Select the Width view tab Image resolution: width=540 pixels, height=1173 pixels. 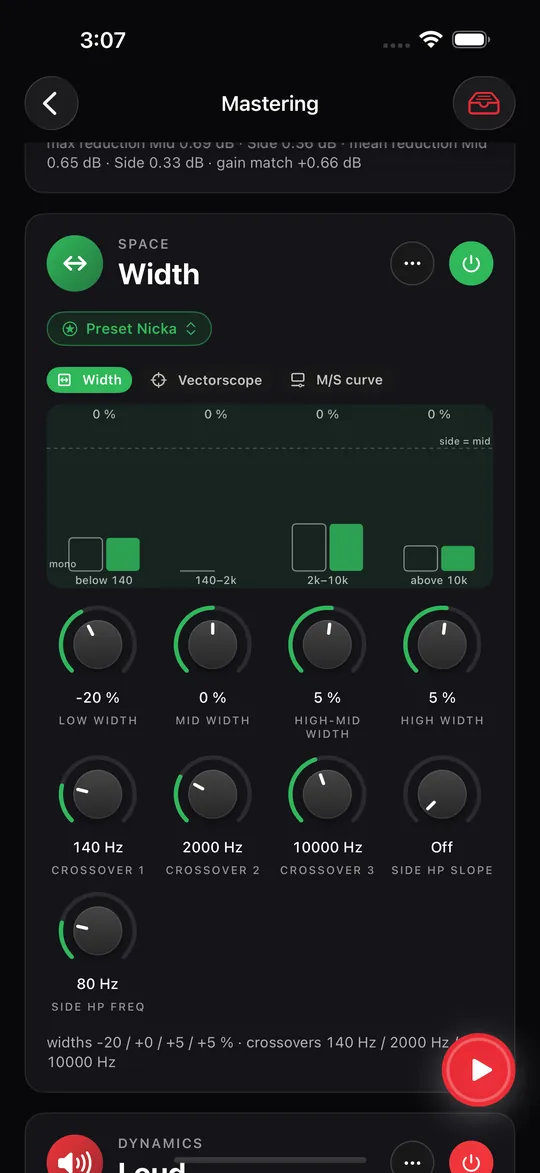coord(90,380)
